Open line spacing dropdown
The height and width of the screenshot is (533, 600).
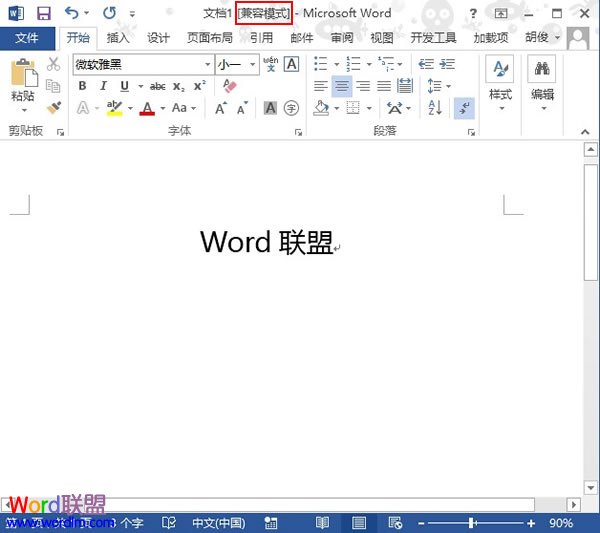(x=439, y=86)
